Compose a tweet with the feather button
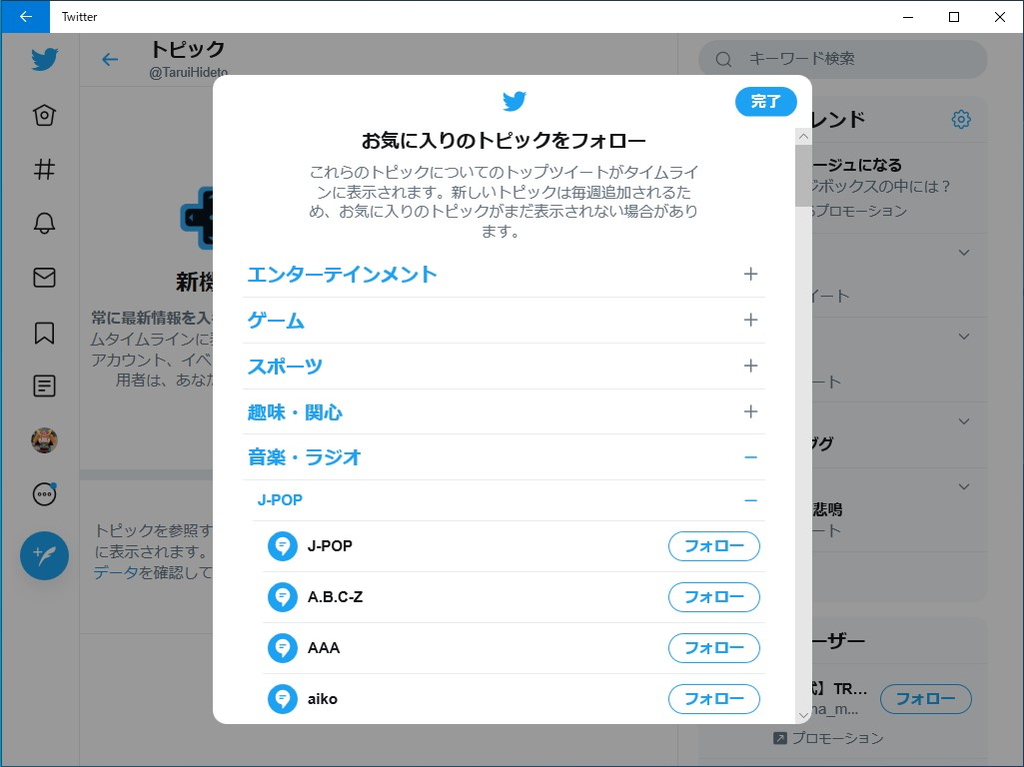 point(44,556)
